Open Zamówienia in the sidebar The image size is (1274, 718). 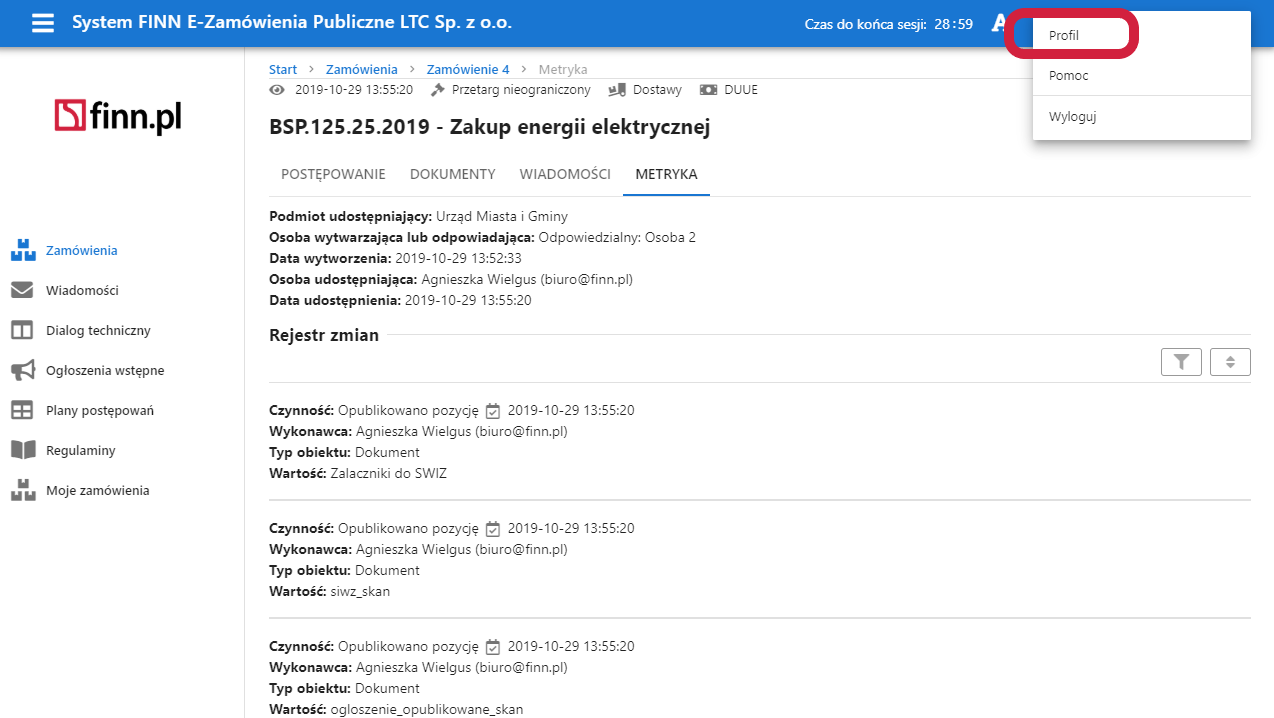[x=82, y=251]
